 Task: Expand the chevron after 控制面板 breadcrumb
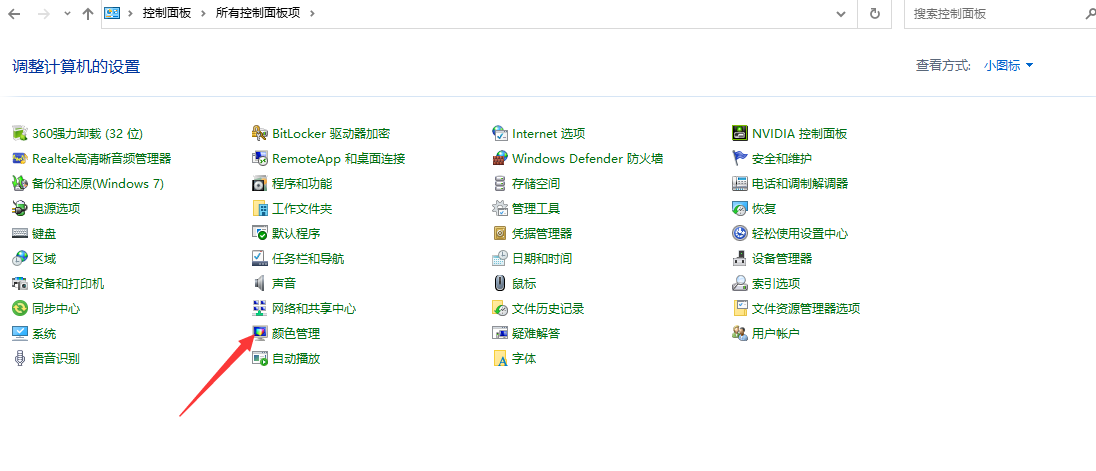tap(203, 13)
